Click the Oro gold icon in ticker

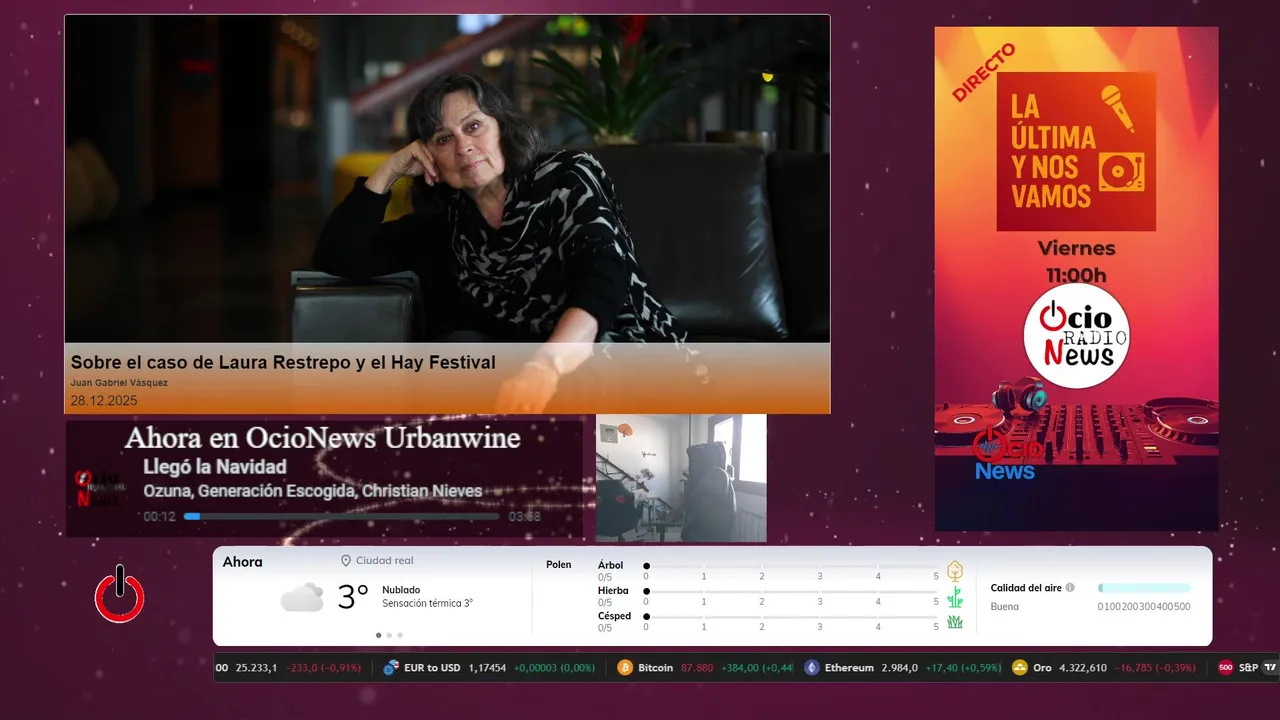pos(1020,668)
